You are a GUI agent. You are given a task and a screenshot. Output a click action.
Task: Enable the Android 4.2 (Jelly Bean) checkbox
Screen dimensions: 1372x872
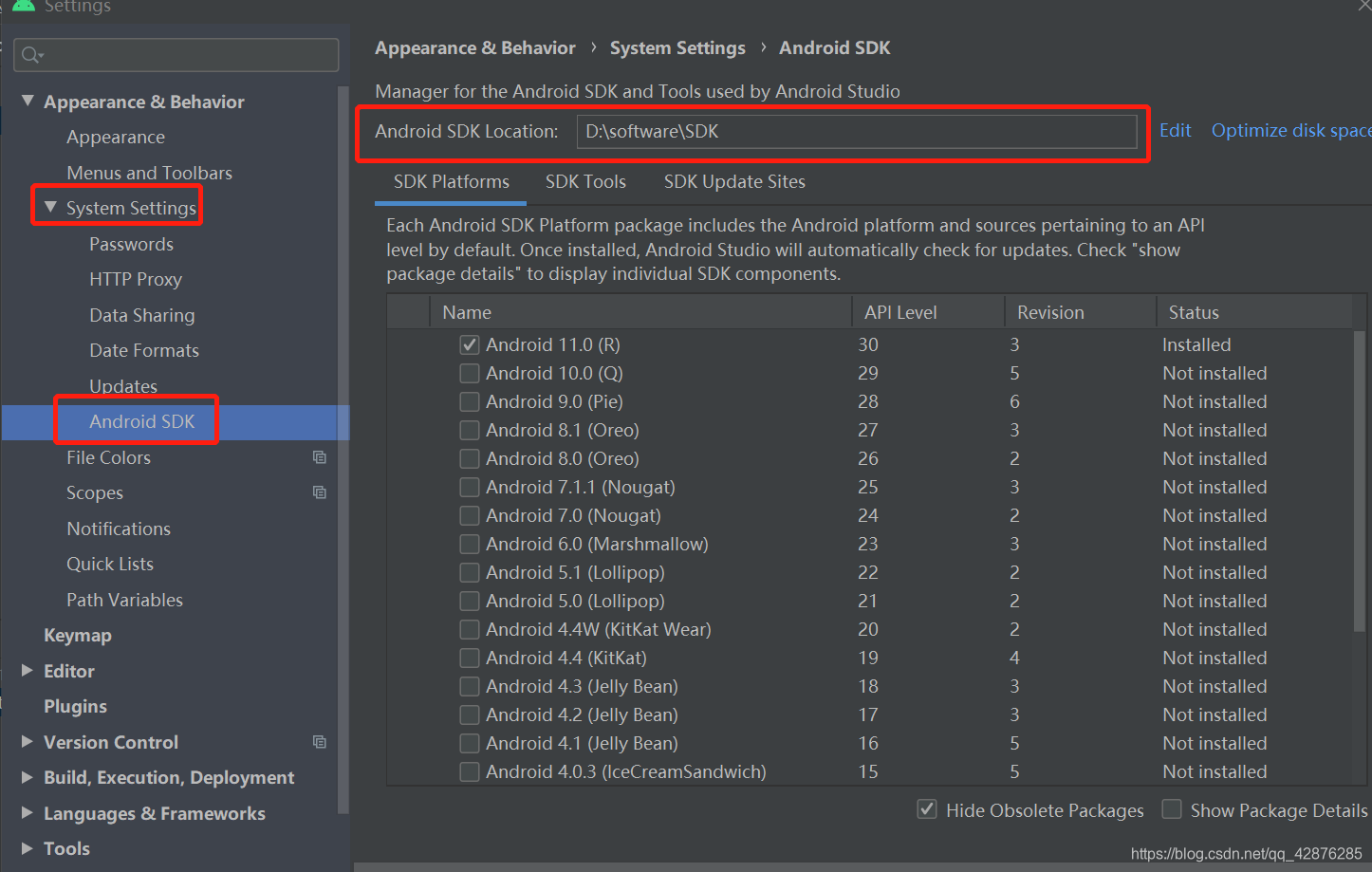point(470,714)
